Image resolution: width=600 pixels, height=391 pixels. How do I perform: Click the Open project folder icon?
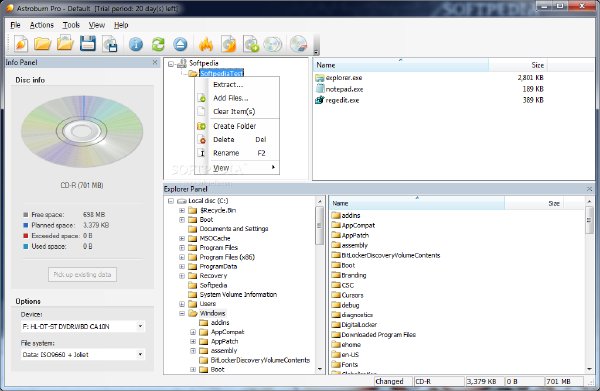click(x=42, y=44)
